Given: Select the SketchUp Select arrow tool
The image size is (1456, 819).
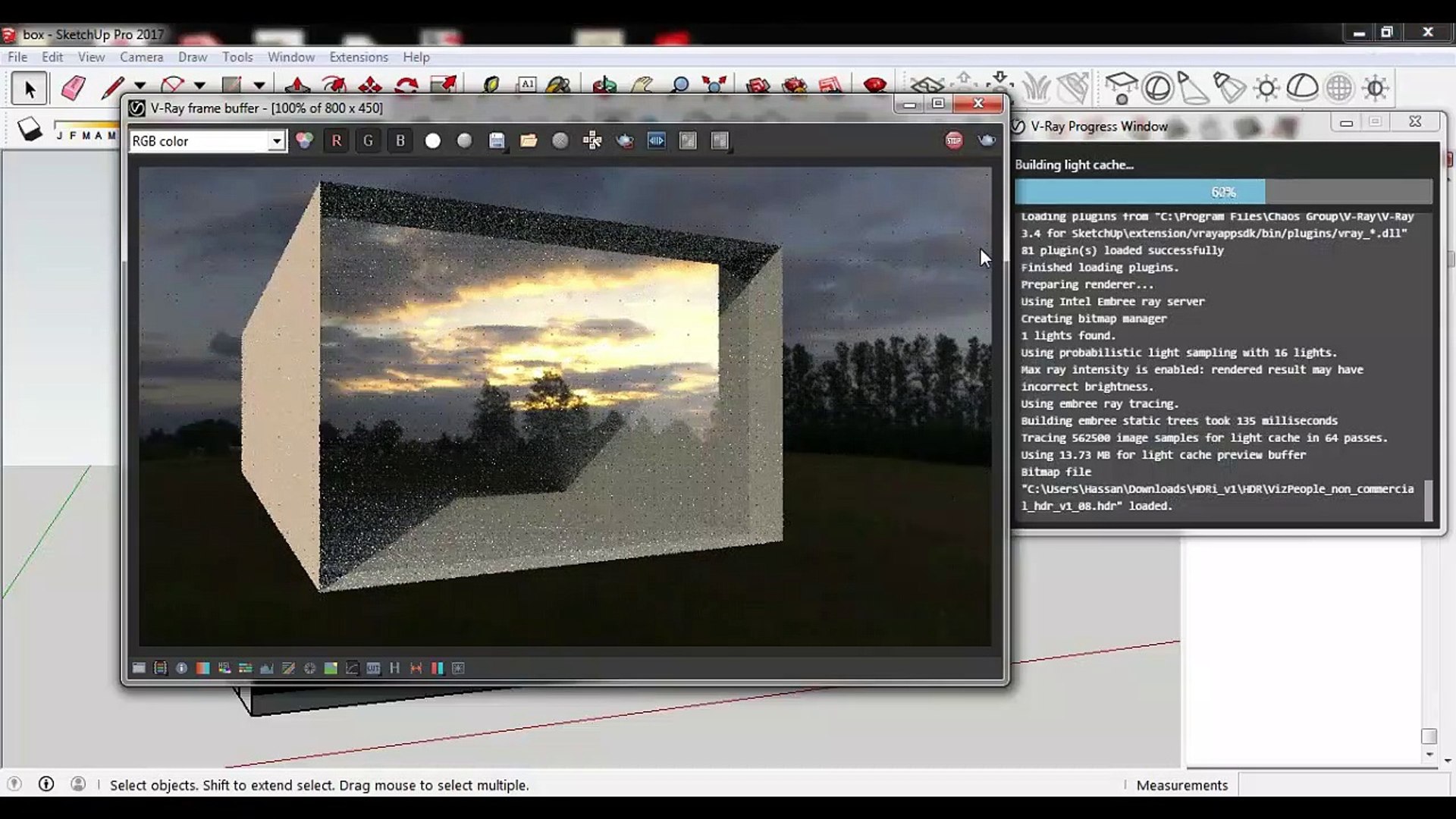Looking at the screenshot, I should [x=30, y=89].
